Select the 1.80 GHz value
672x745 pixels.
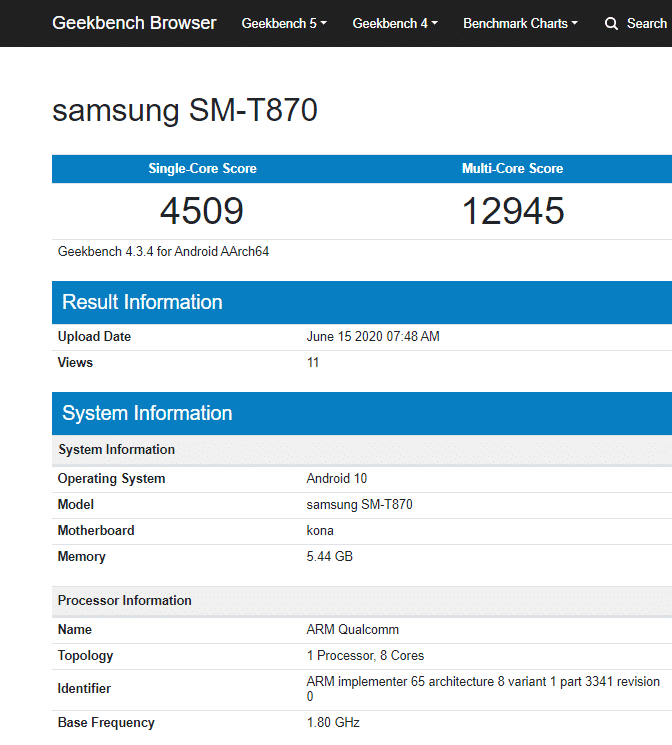click(x=333, y=723)
